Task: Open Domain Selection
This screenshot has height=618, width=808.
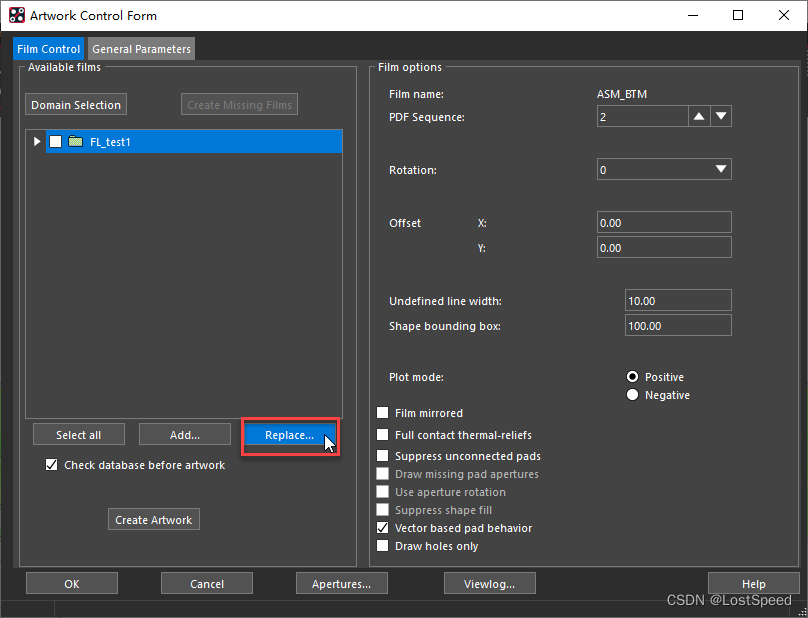Action: 76,105
